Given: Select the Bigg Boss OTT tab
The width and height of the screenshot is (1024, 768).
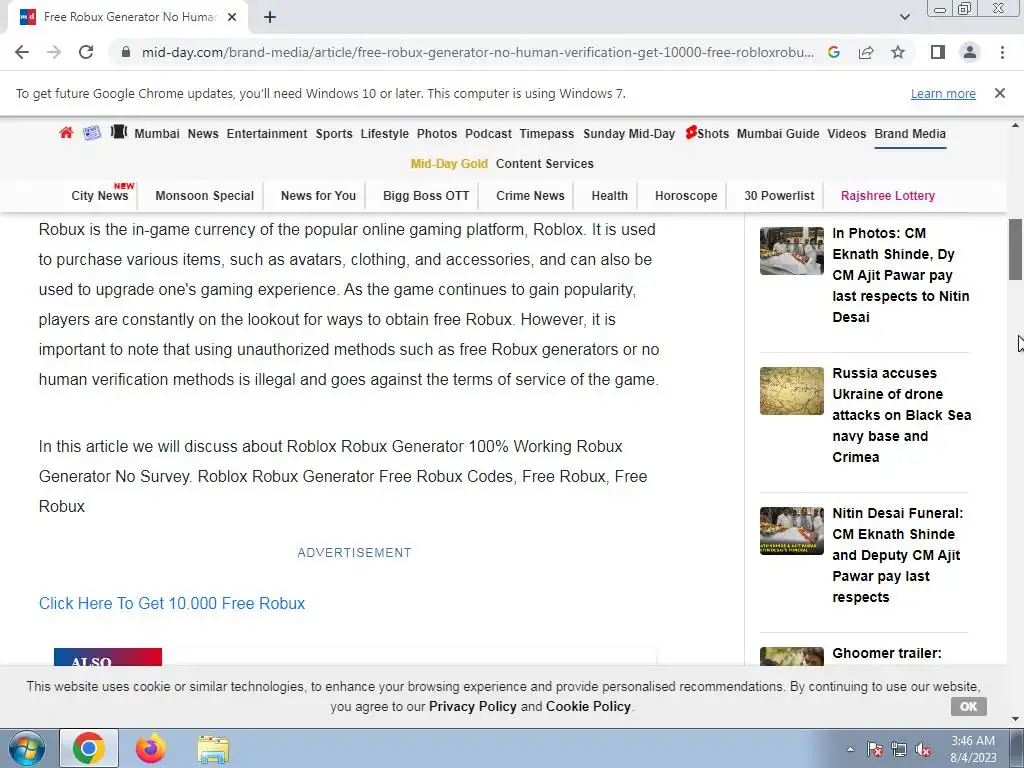Looking at the screenshot, I should click(x=426, y=196).
